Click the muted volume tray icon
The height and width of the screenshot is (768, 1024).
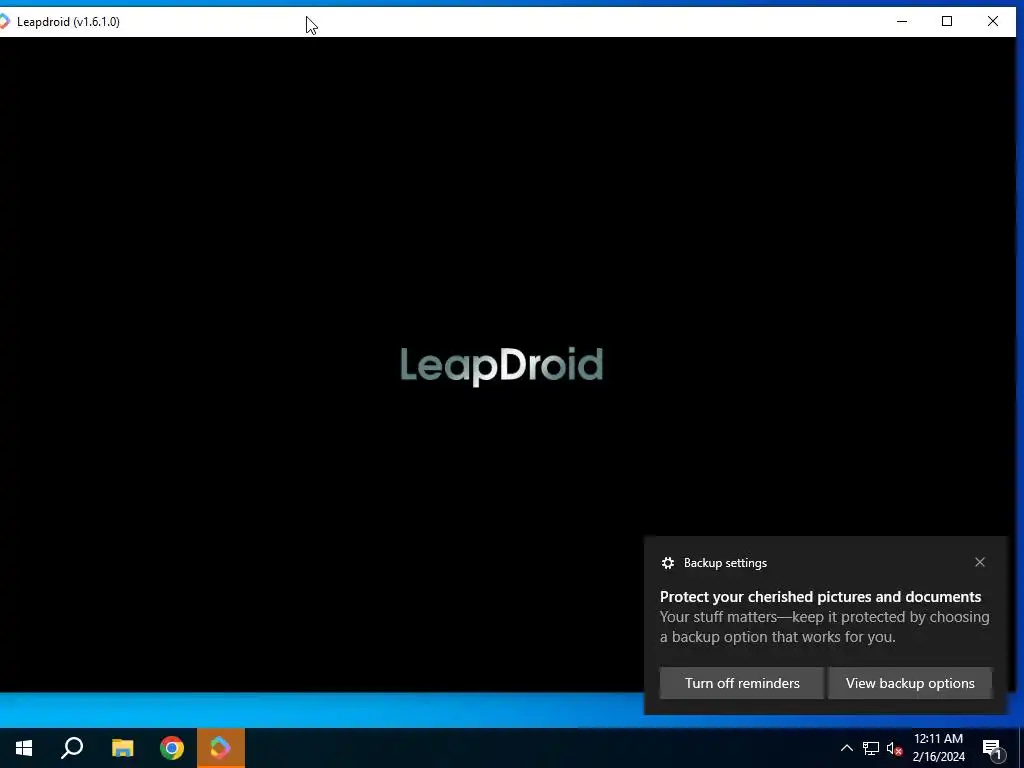(x=894, y=748)
